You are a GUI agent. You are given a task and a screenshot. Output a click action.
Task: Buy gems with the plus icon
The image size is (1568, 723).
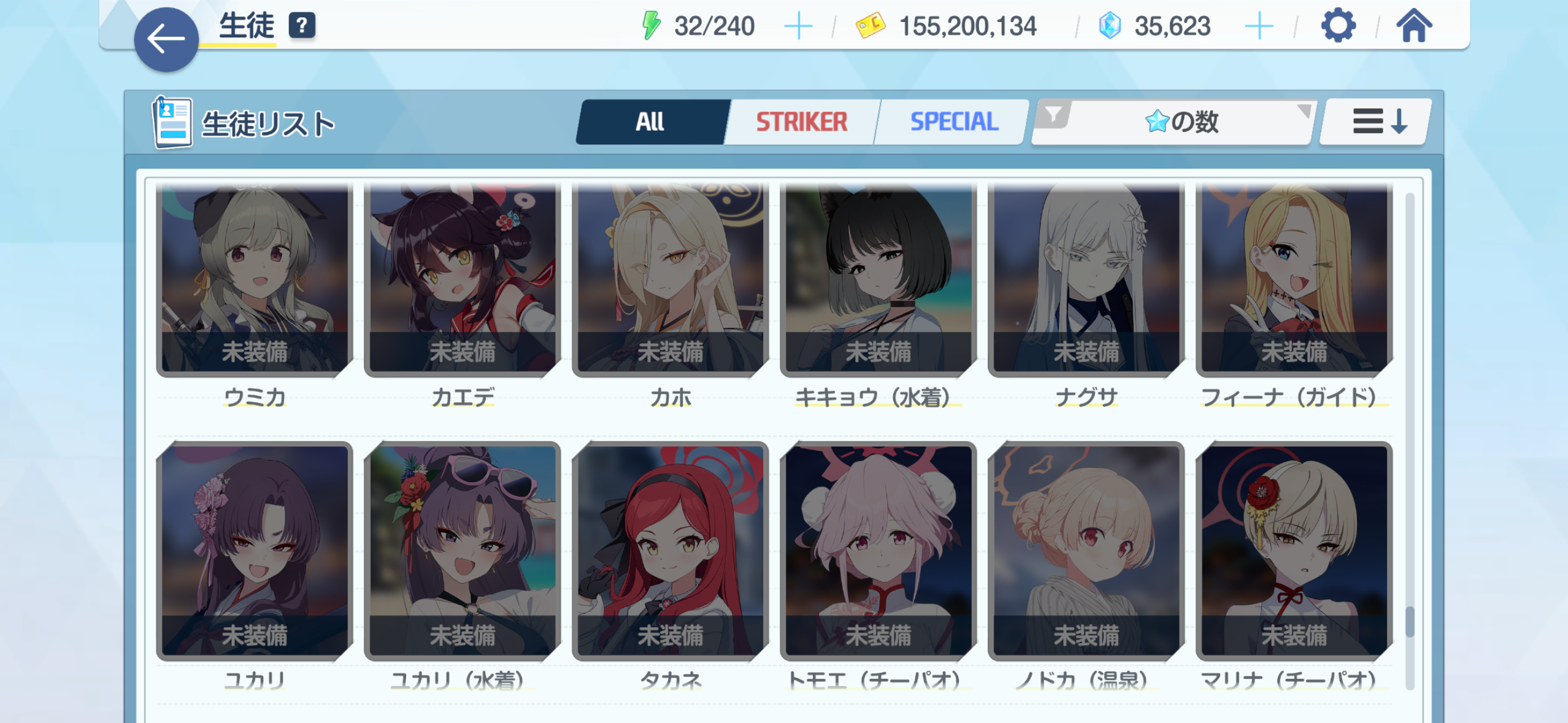pyautogui.click(x=1259, y=26)
